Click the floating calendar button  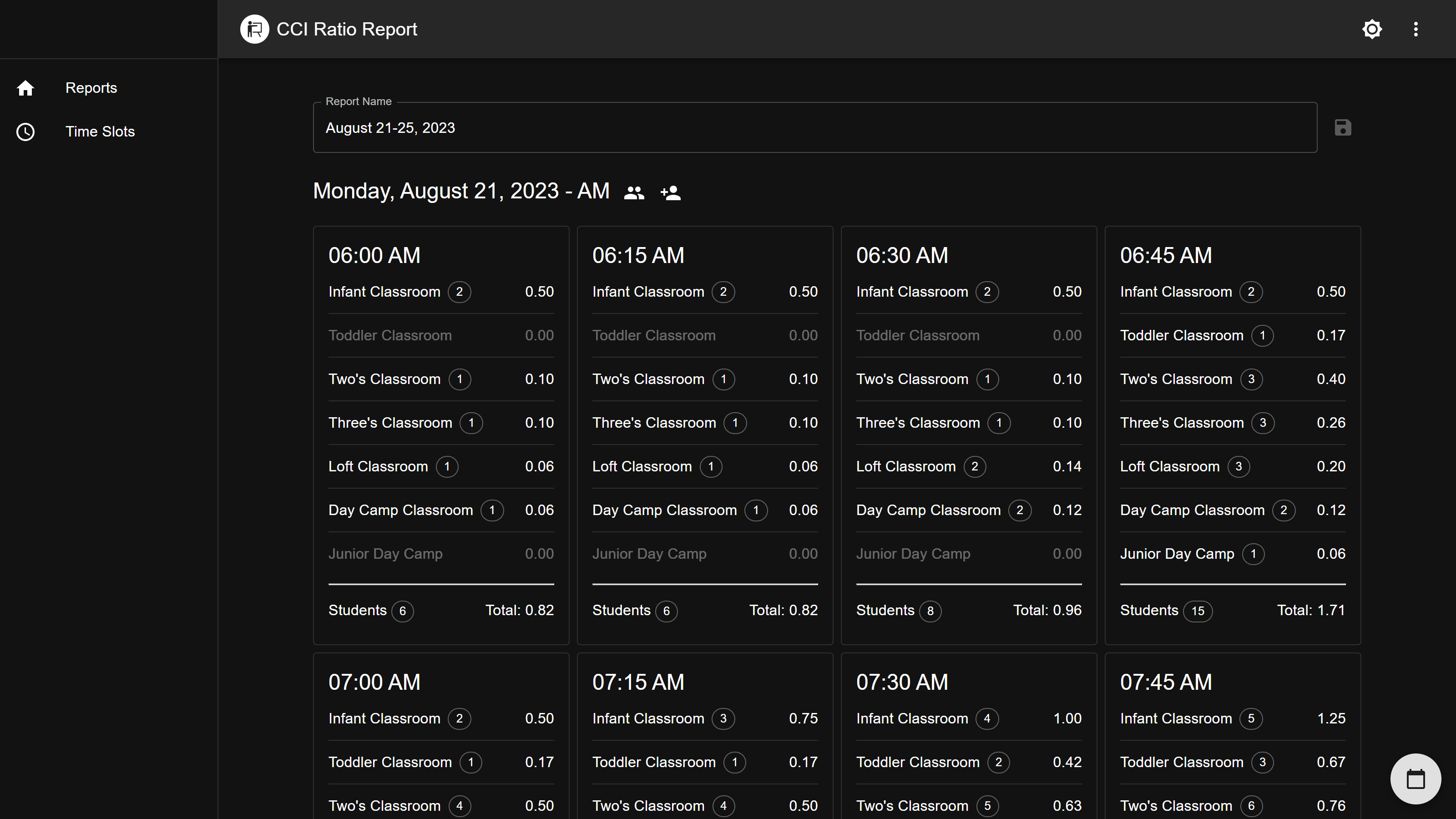tap(1416, 779)
